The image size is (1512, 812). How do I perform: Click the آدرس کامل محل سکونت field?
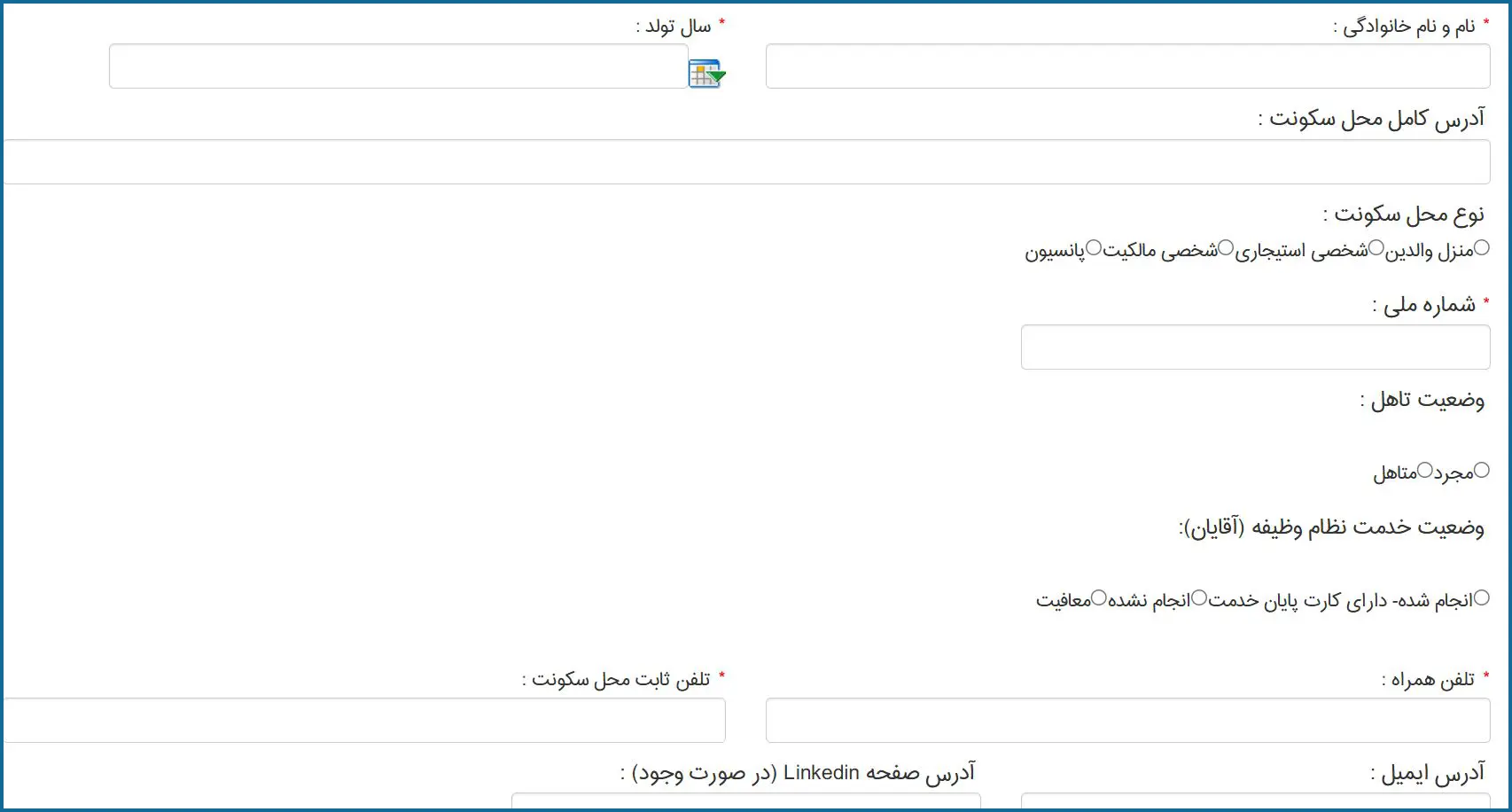point(746,162)
